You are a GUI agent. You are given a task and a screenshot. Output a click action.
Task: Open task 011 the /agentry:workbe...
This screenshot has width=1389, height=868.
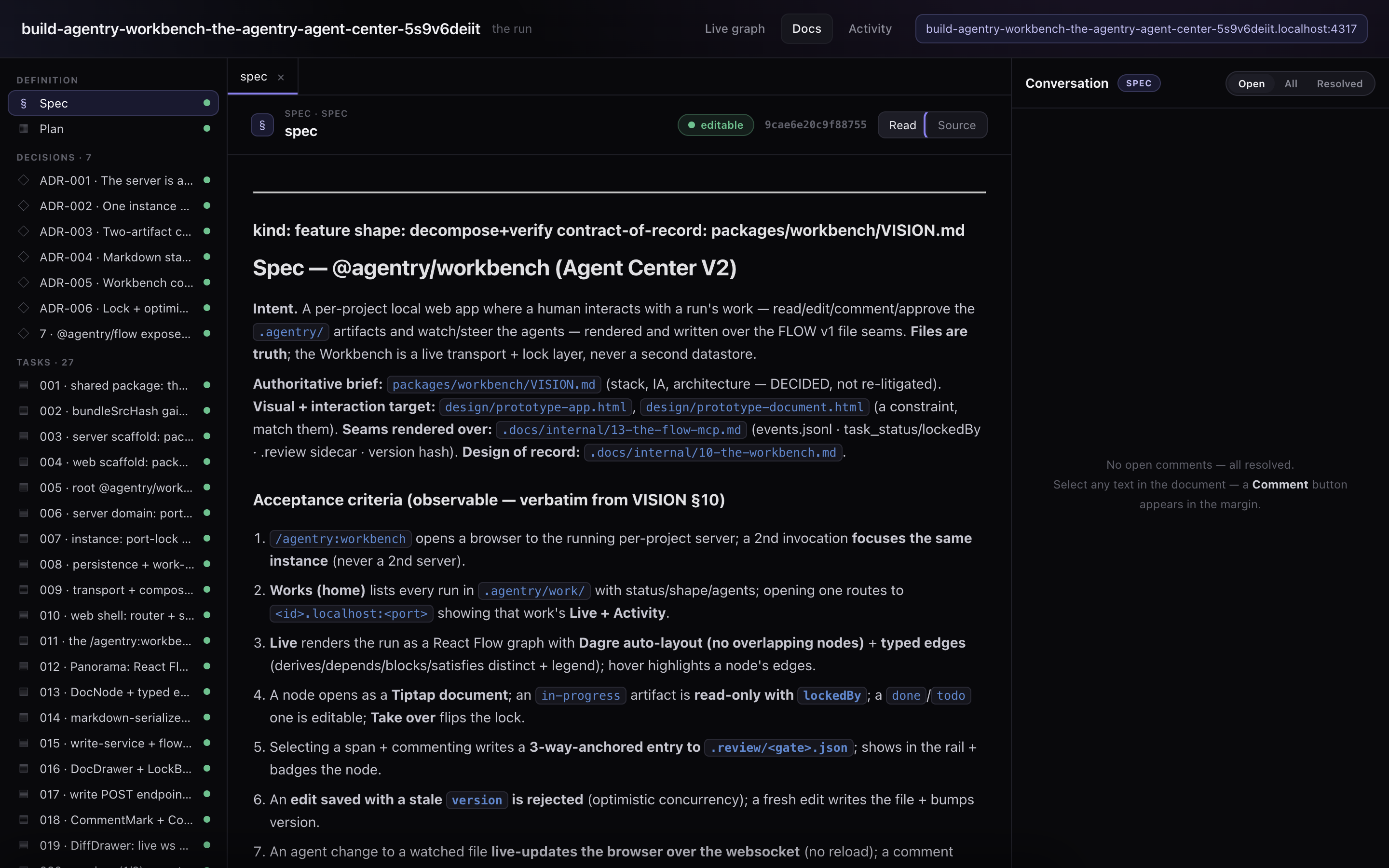(x=113, y=641)
